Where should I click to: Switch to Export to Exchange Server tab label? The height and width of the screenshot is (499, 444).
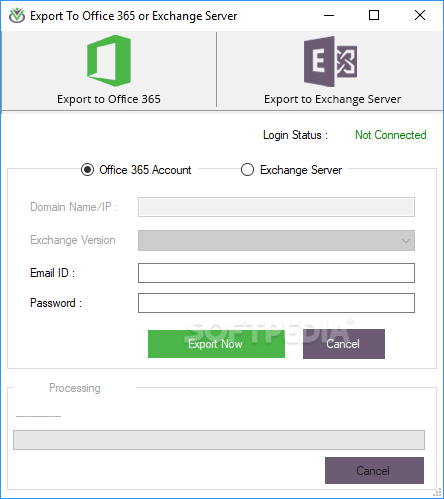(332, 99)
